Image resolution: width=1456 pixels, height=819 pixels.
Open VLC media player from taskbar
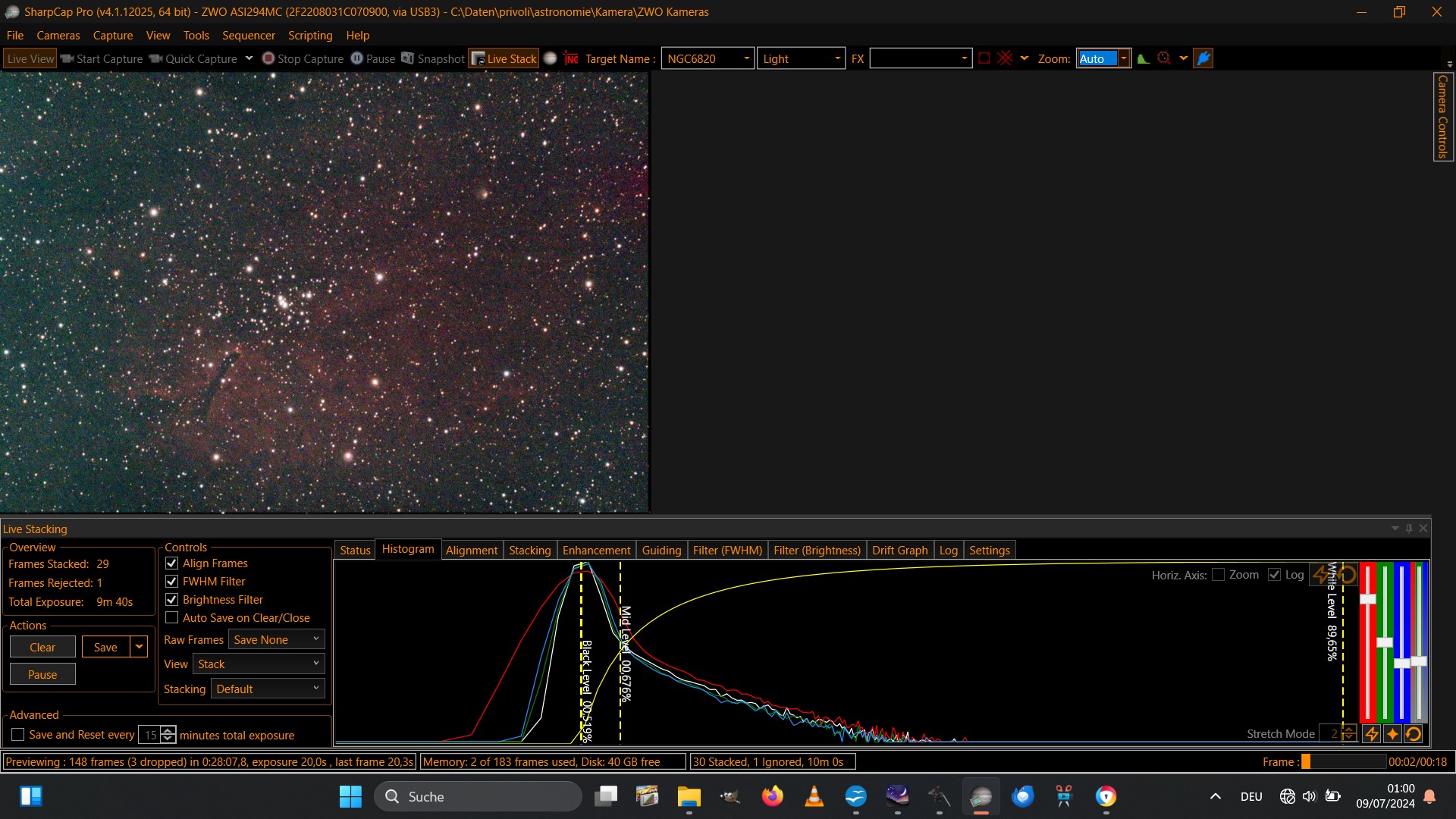coord(814,796)
